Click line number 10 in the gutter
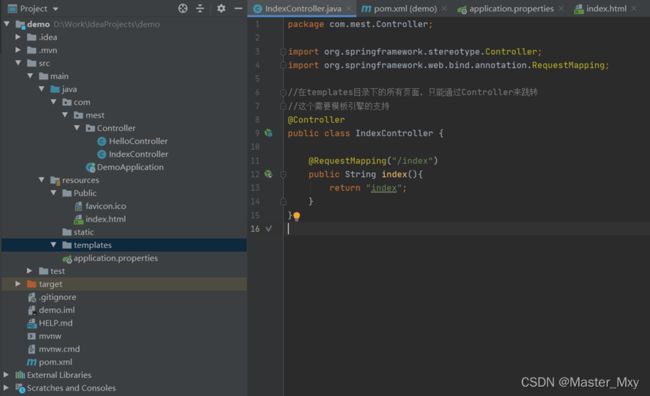 pyautogui.click(x=255, y=147)
